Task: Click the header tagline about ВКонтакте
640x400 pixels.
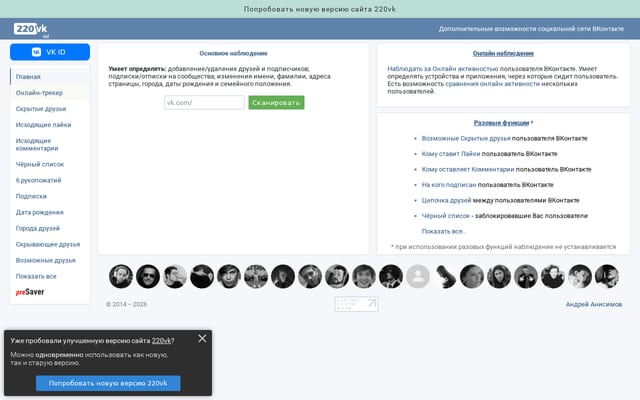Action: pos(531,29)
